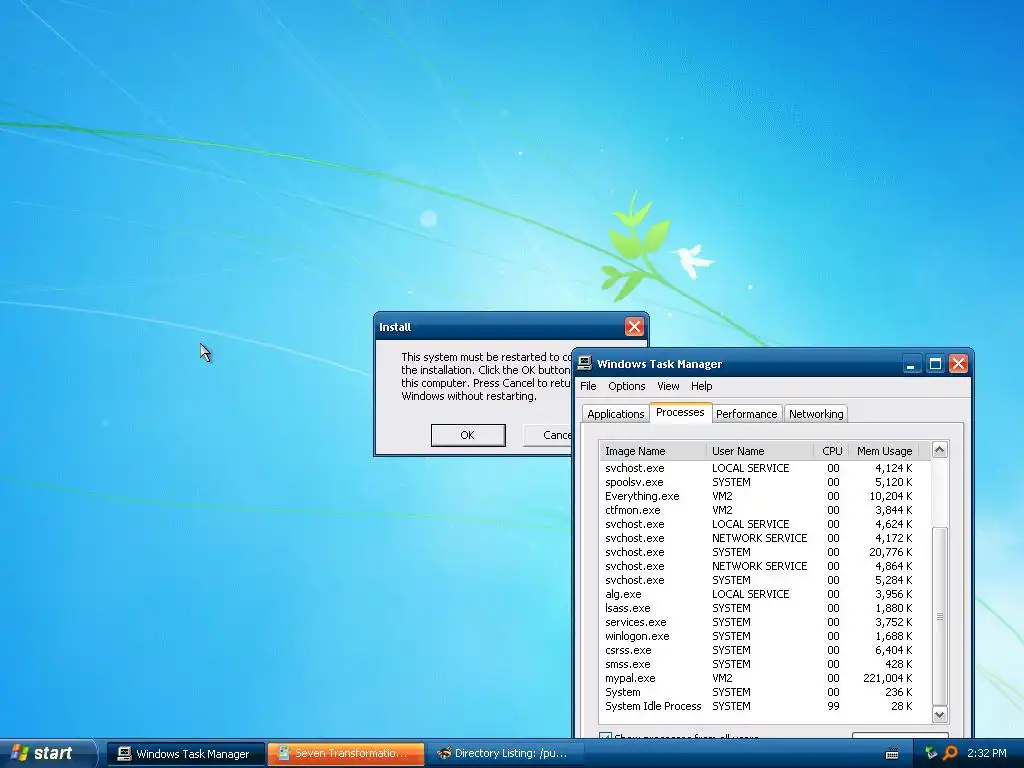Activate Windows Task Manager taskbar button
Image resolution: width=1024 pixels, height=768 pixels.
(185, 754)
